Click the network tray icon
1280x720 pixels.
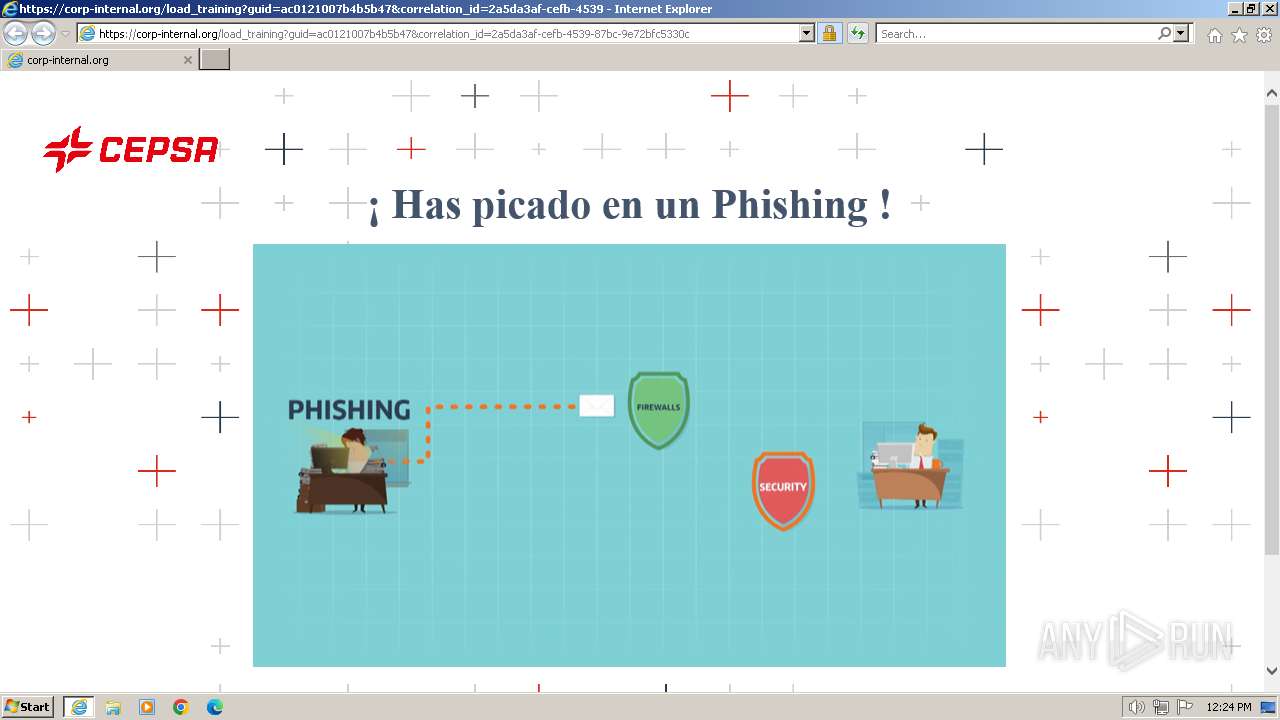tap(1161, 707)
